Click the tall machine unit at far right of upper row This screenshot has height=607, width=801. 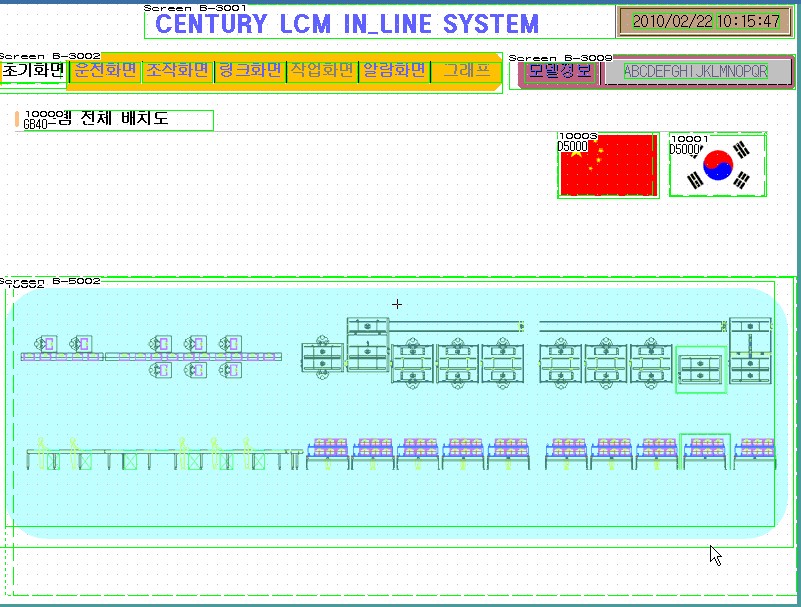[x=750, y=350]
